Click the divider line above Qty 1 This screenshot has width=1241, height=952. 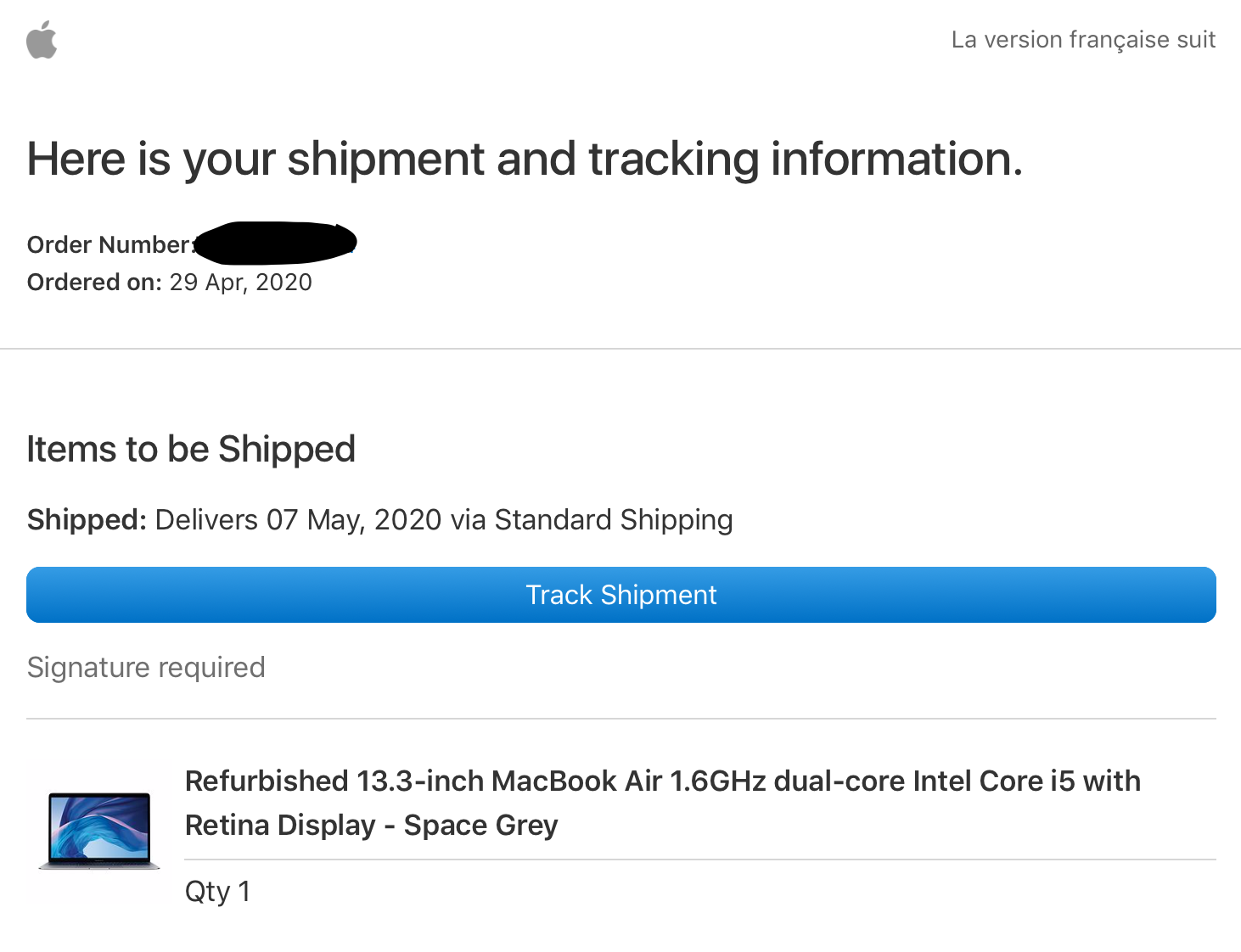click(700, 860)
